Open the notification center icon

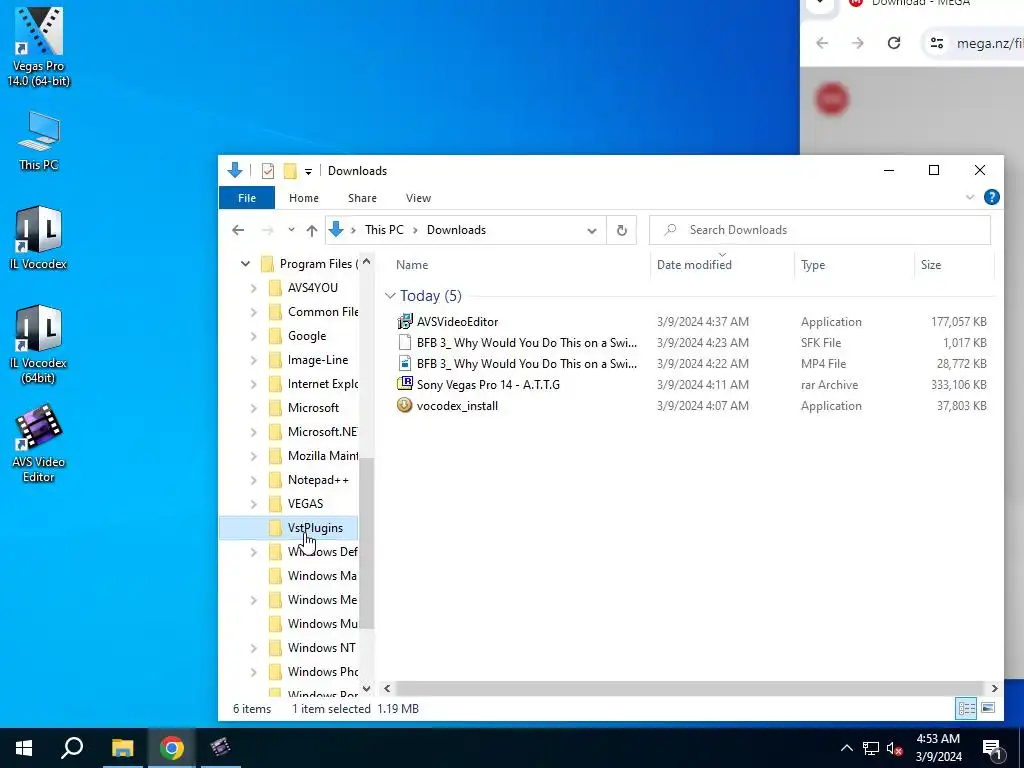(992, 748)
